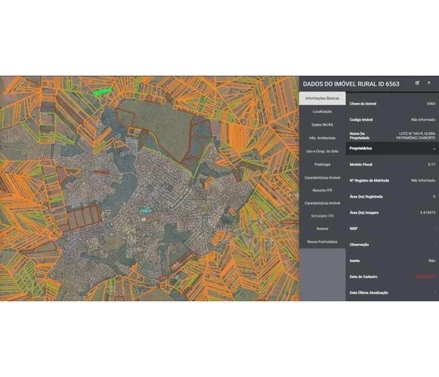Screen dimensions: 439x377
Task: Click the edit pencil icon in panel header
Action: (x=417, y=83)
